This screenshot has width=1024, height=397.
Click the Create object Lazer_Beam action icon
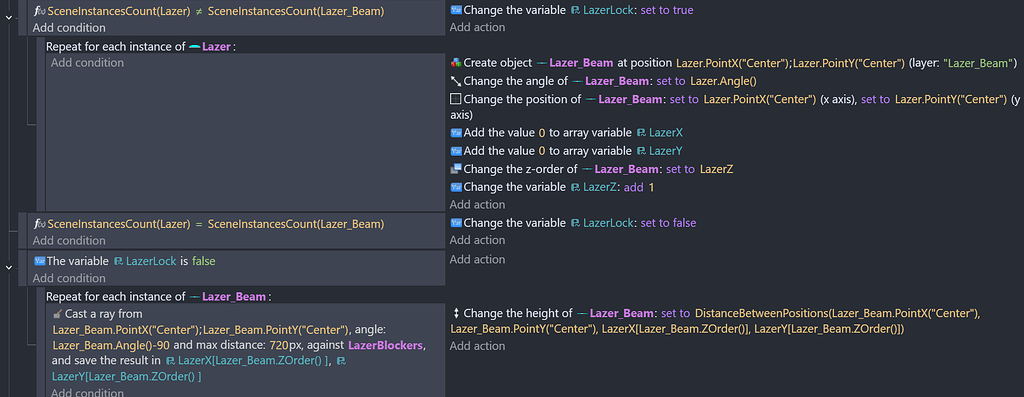click(456, 63)
